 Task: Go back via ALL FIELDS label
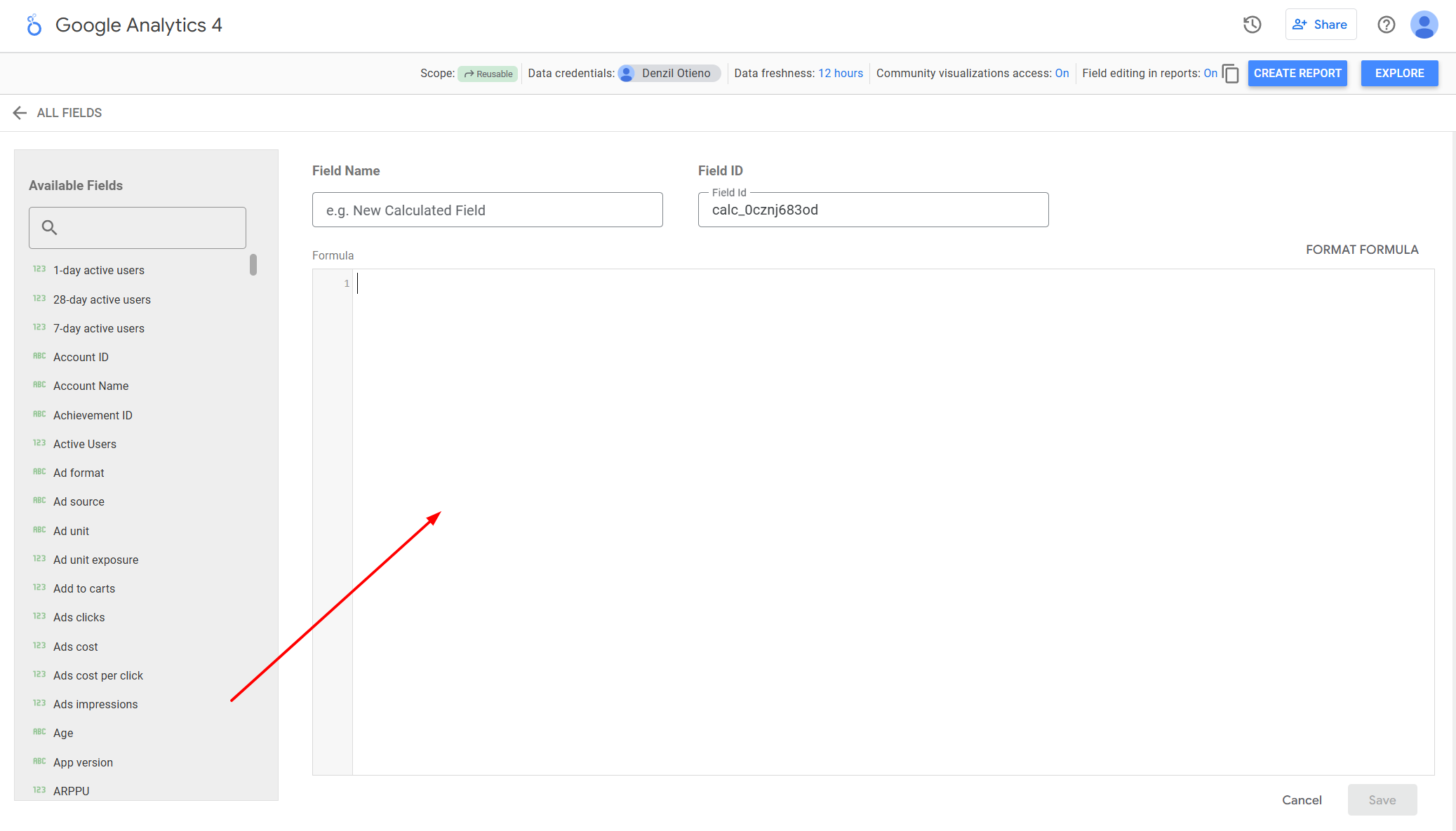tap(69, 113)
